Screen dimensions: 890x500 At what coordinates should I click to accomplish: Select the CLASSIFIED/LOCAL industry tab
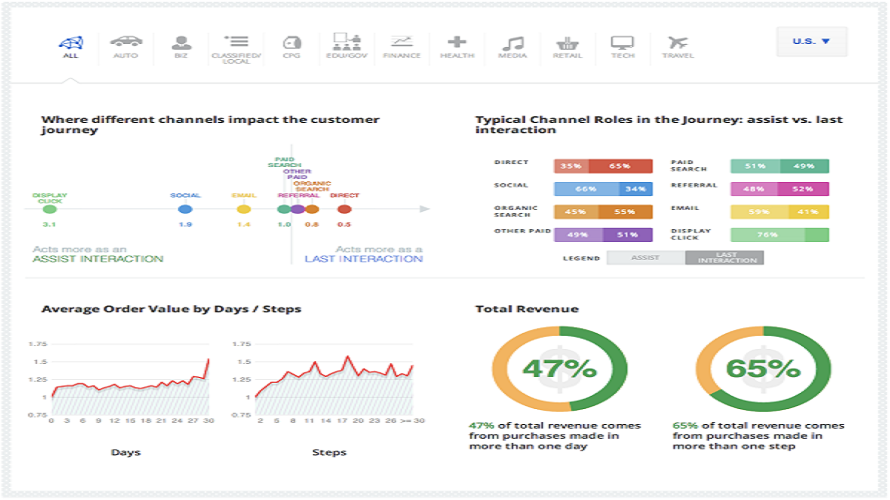coord(236,49)
